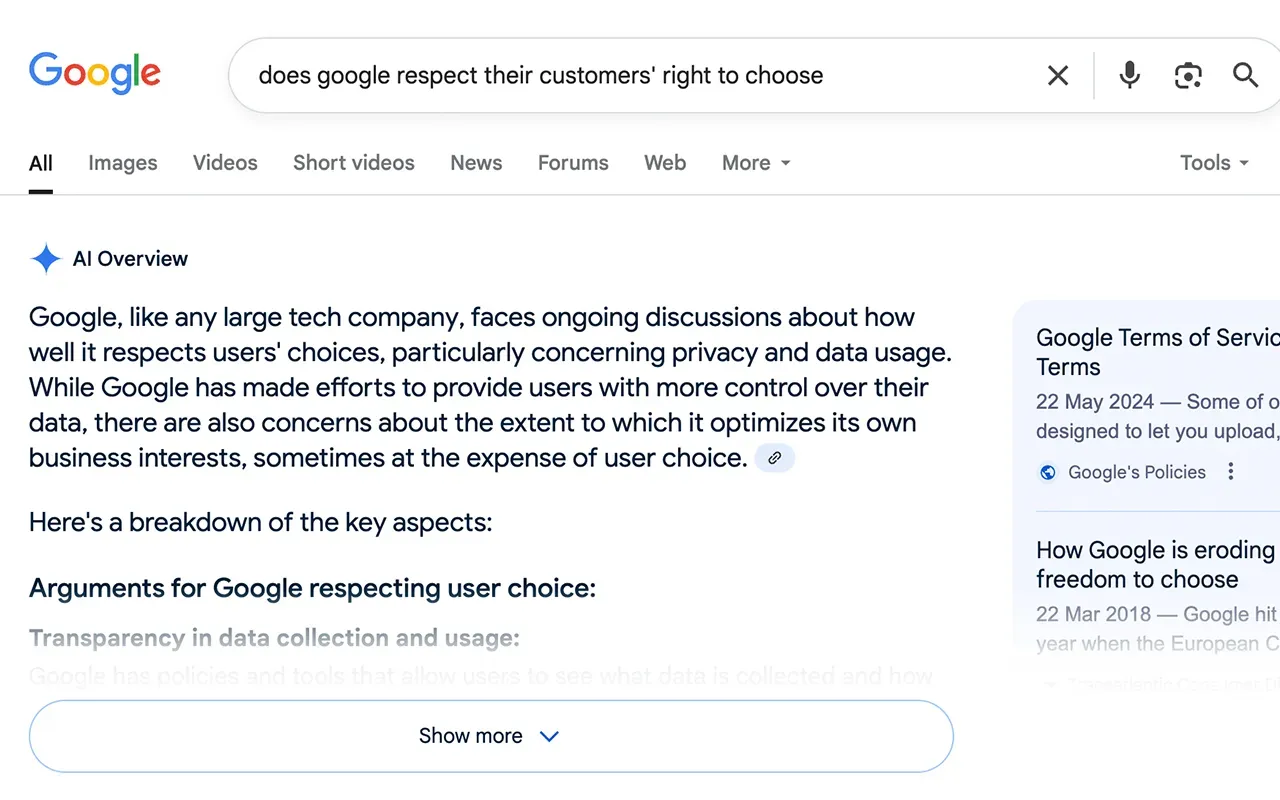Open the News search tab
The width and height of the screenshot is (1280, 800).
coord(475,163)
